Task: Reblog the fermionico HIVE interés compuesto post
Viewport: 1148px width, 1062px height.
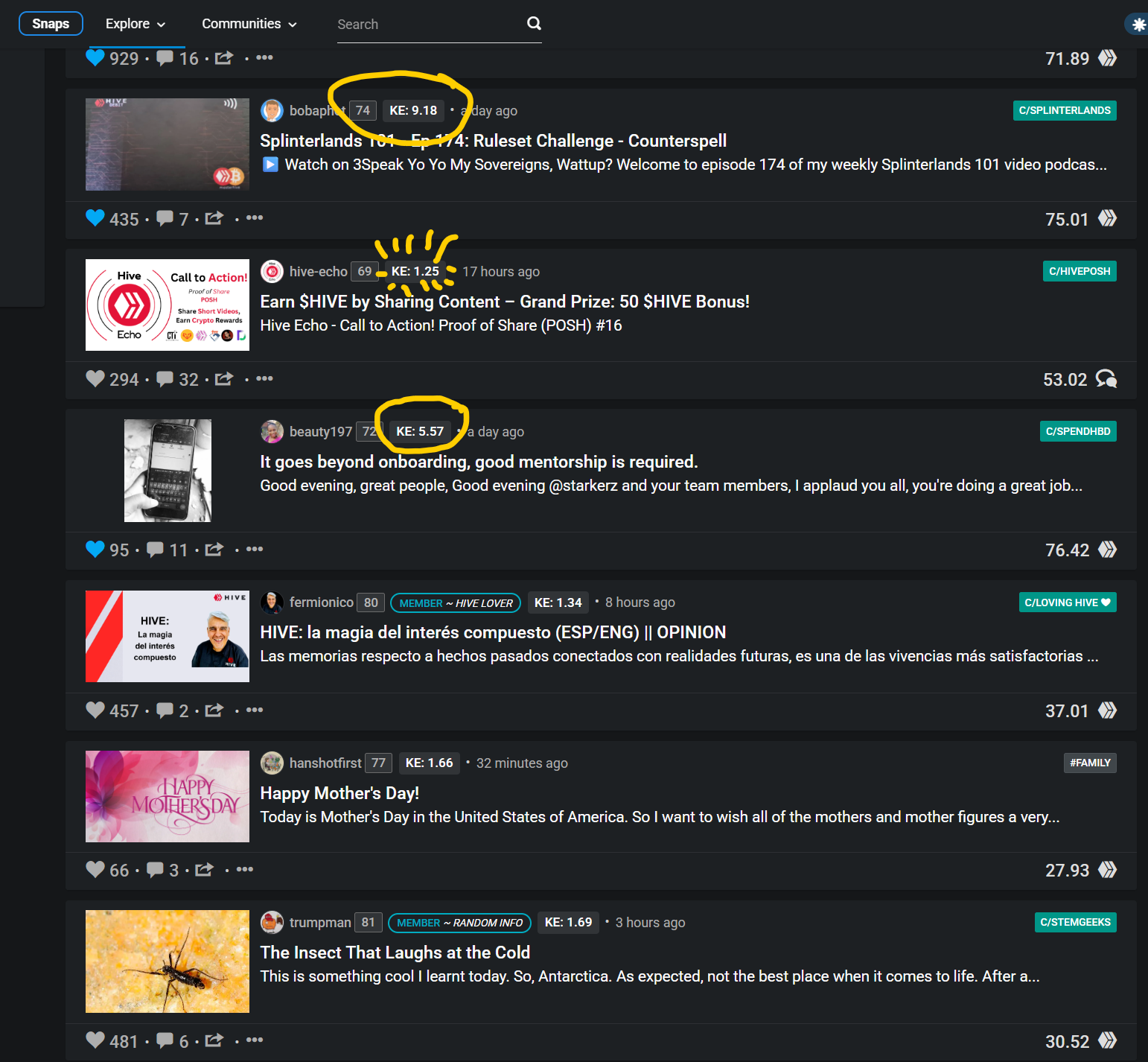Action: 214,710
